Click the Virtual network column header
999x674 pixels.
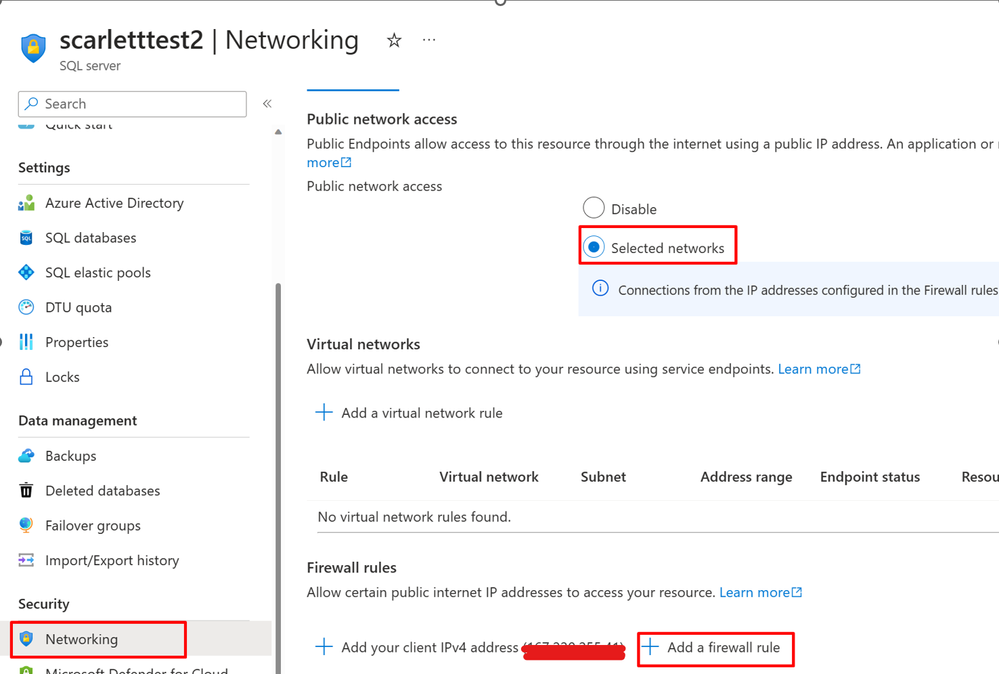(489, 477)
